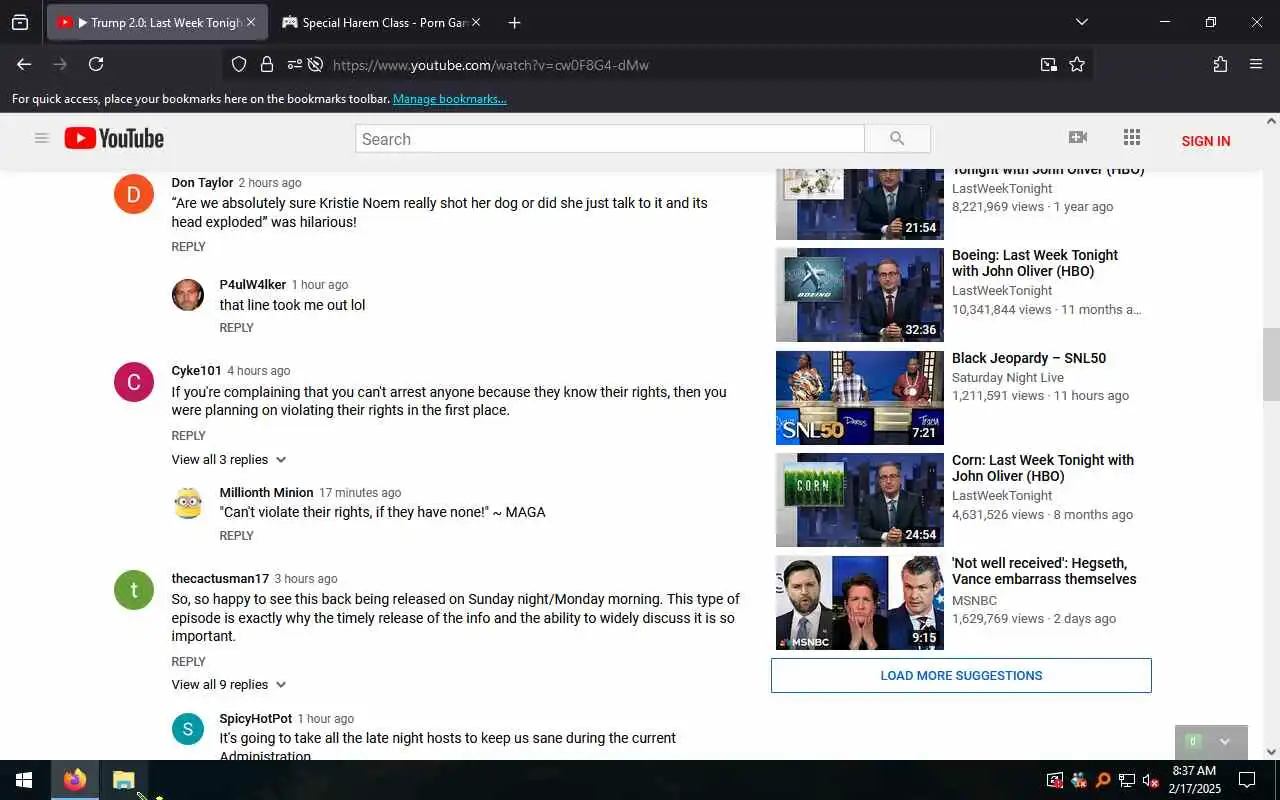Screen dimensions: 1280x800
Task: Click the chevron on the floating bottom-right widget
Action: pos(1225,742)
